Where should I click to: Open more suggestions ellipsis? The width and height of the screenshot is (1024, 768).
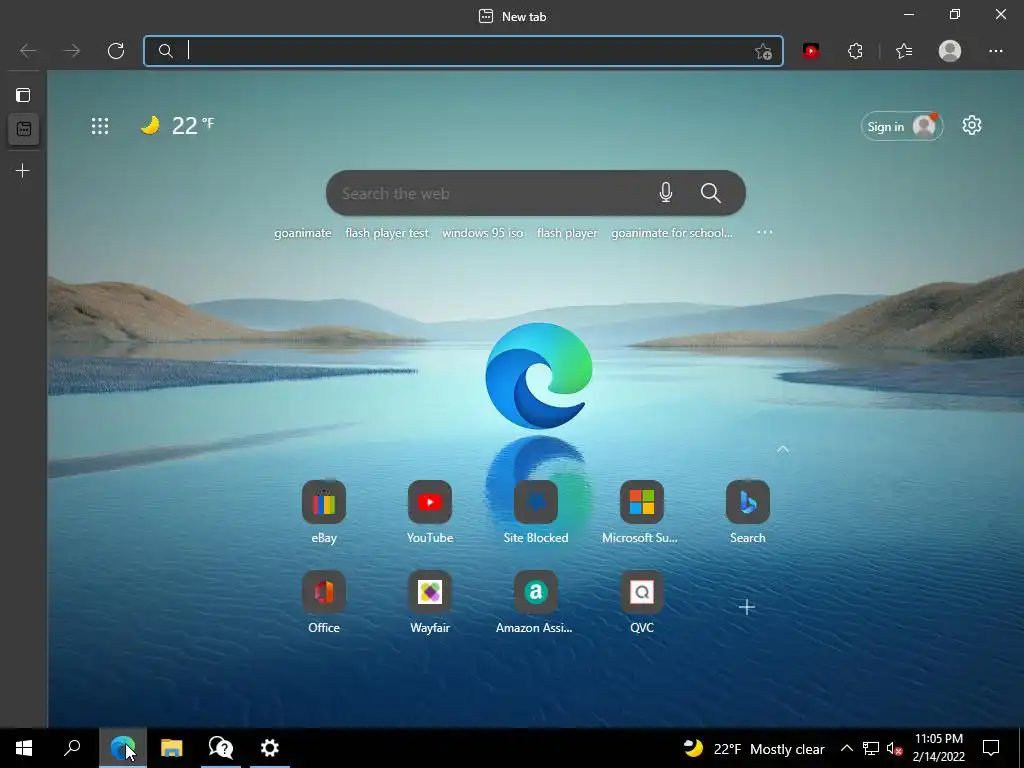point(765,232)
